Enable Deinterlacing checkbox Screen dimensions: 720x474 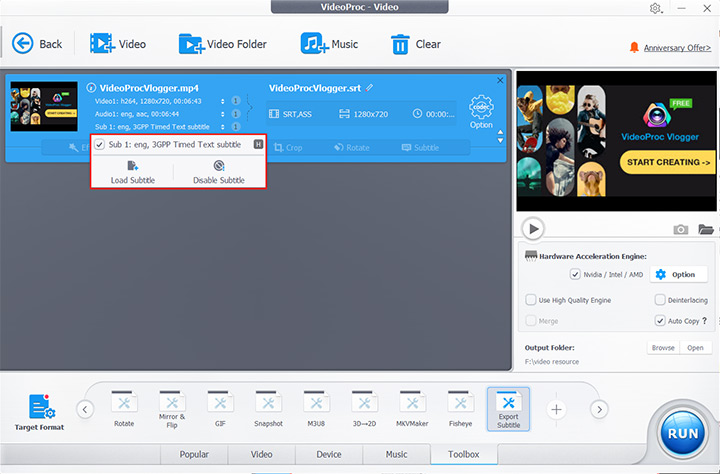660,300
